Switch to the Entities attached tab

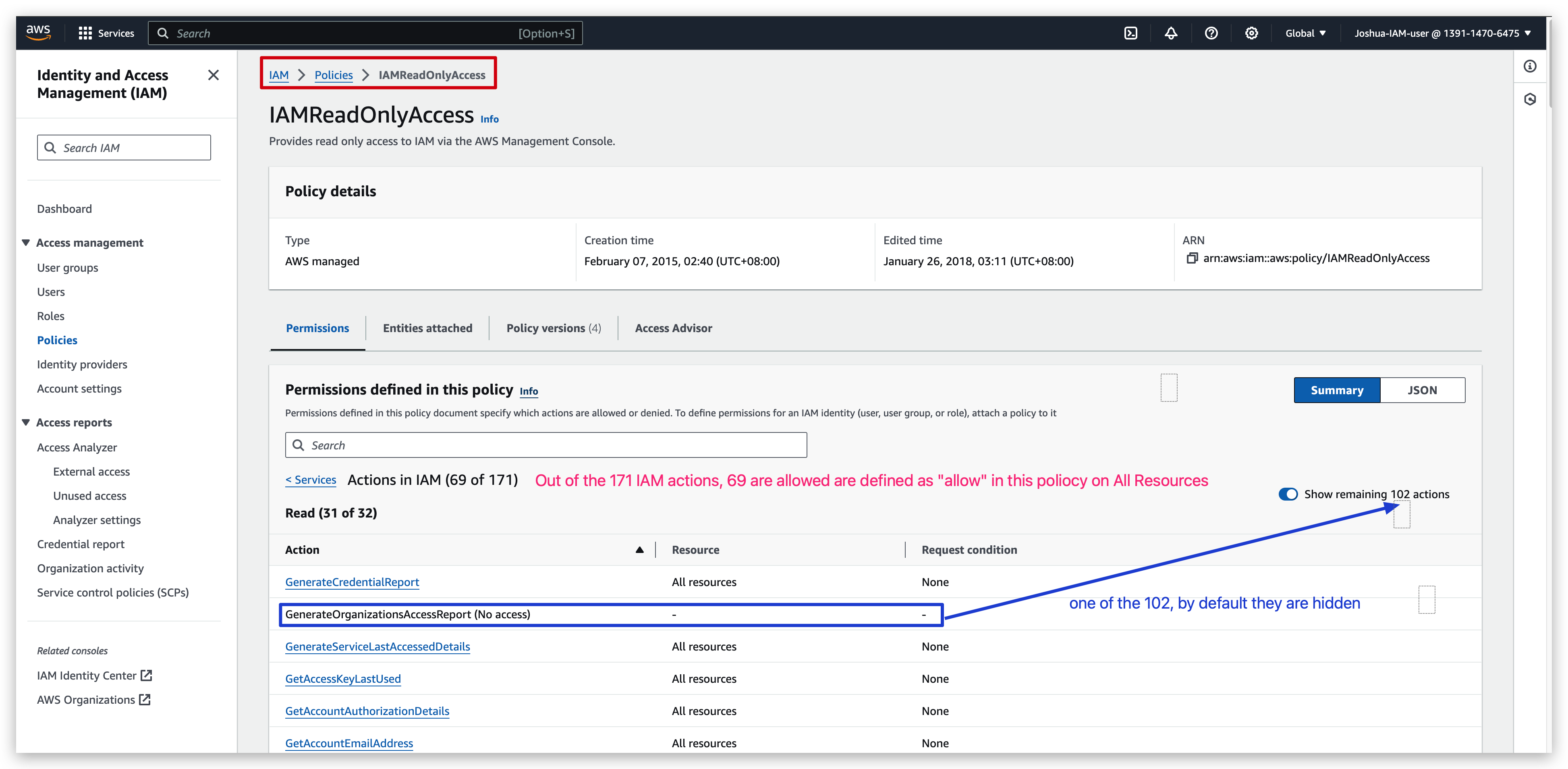coord(427,328)
